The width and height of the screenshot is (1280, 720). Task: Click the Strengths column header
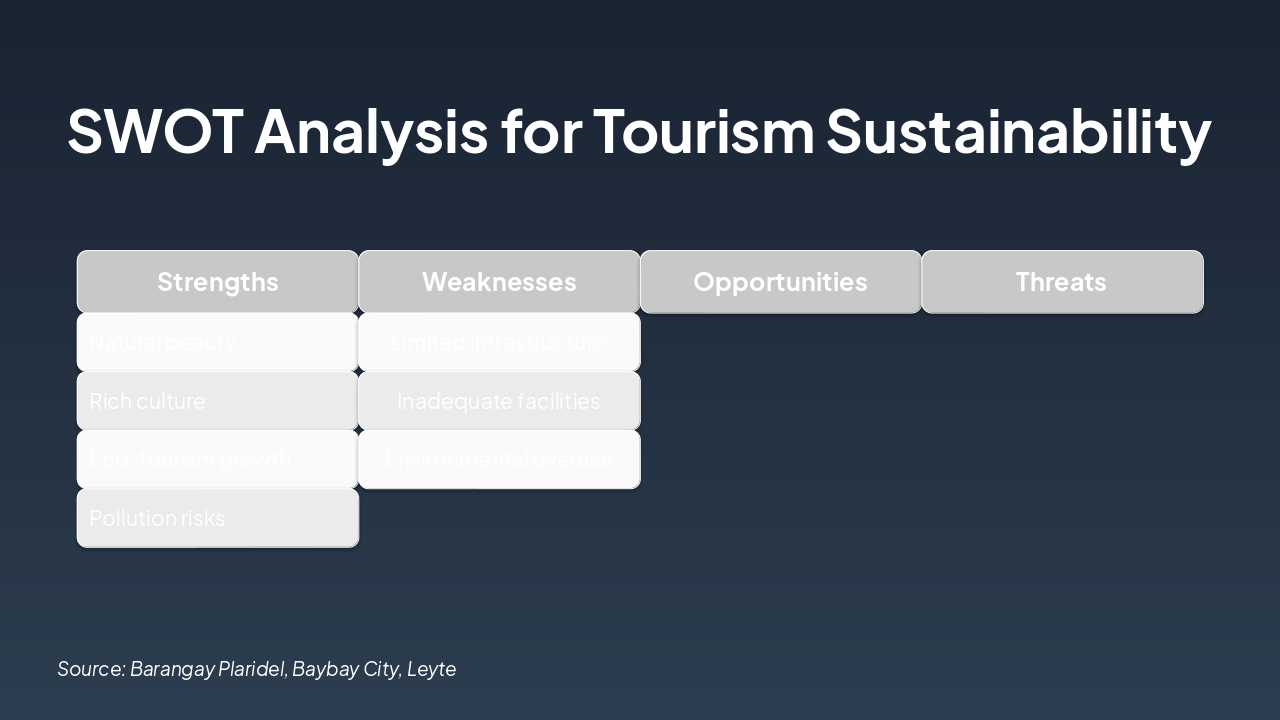pos(217,282)
